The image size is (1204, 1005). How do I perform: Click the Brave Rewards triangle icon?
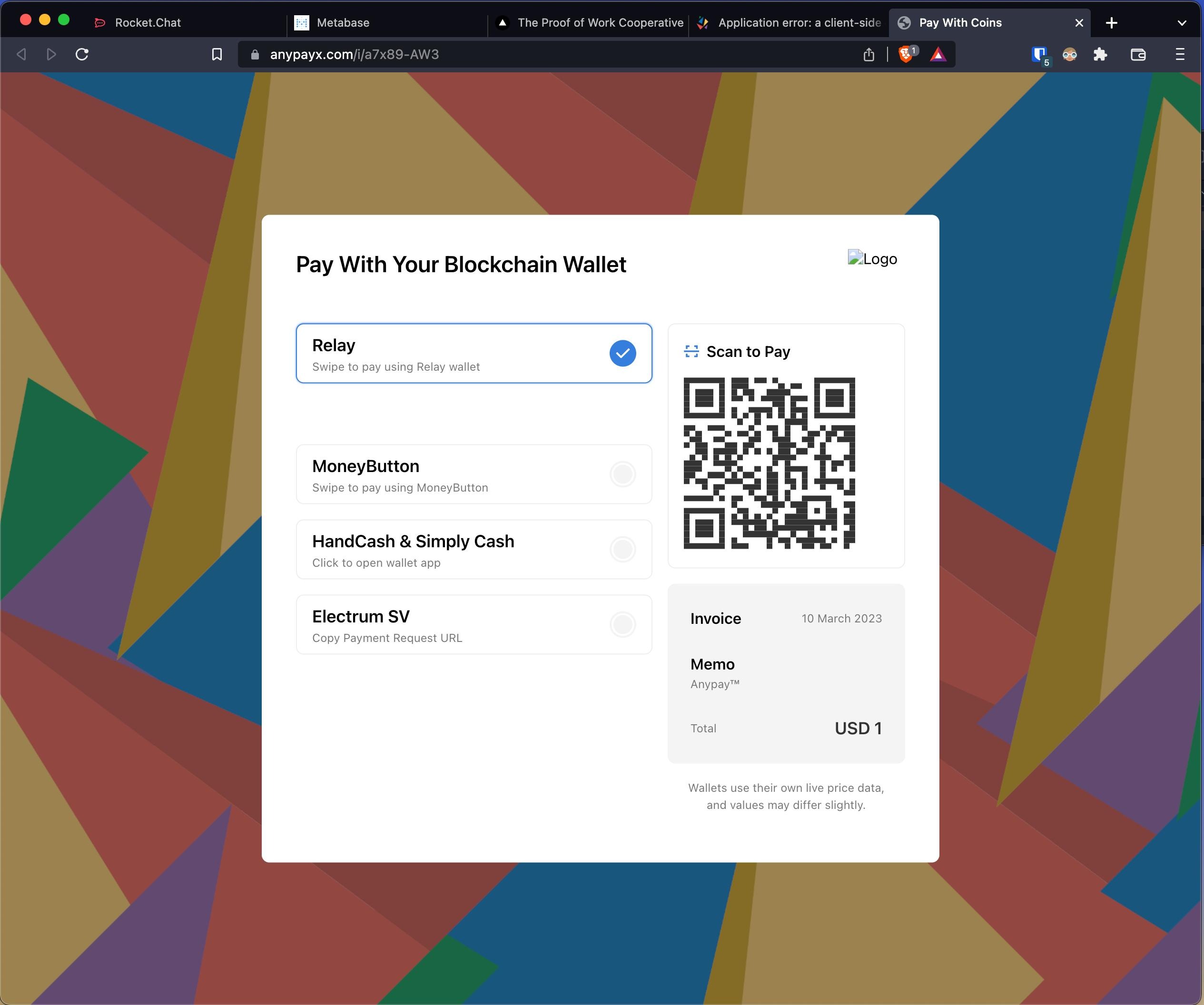pyautogui.click(x=938, y=54)
